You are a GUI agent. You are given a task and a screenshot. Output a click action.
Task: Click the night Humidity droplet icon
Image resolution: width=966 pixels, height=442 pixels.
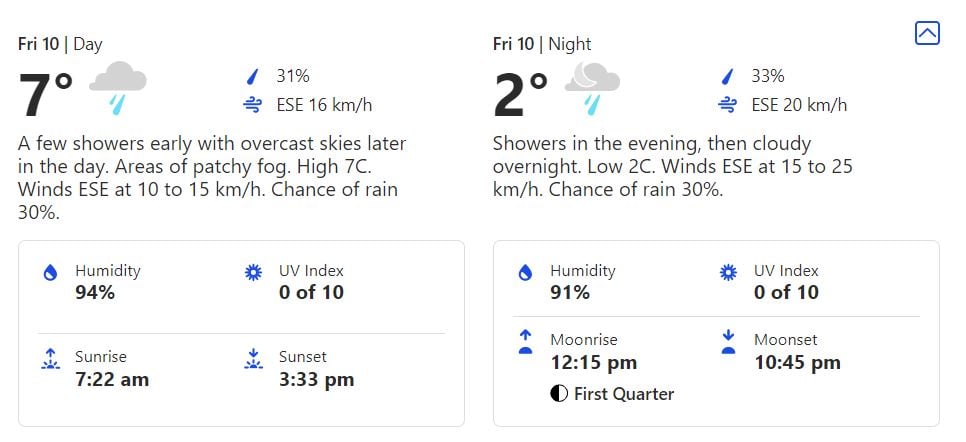click(x=525, y=273)
